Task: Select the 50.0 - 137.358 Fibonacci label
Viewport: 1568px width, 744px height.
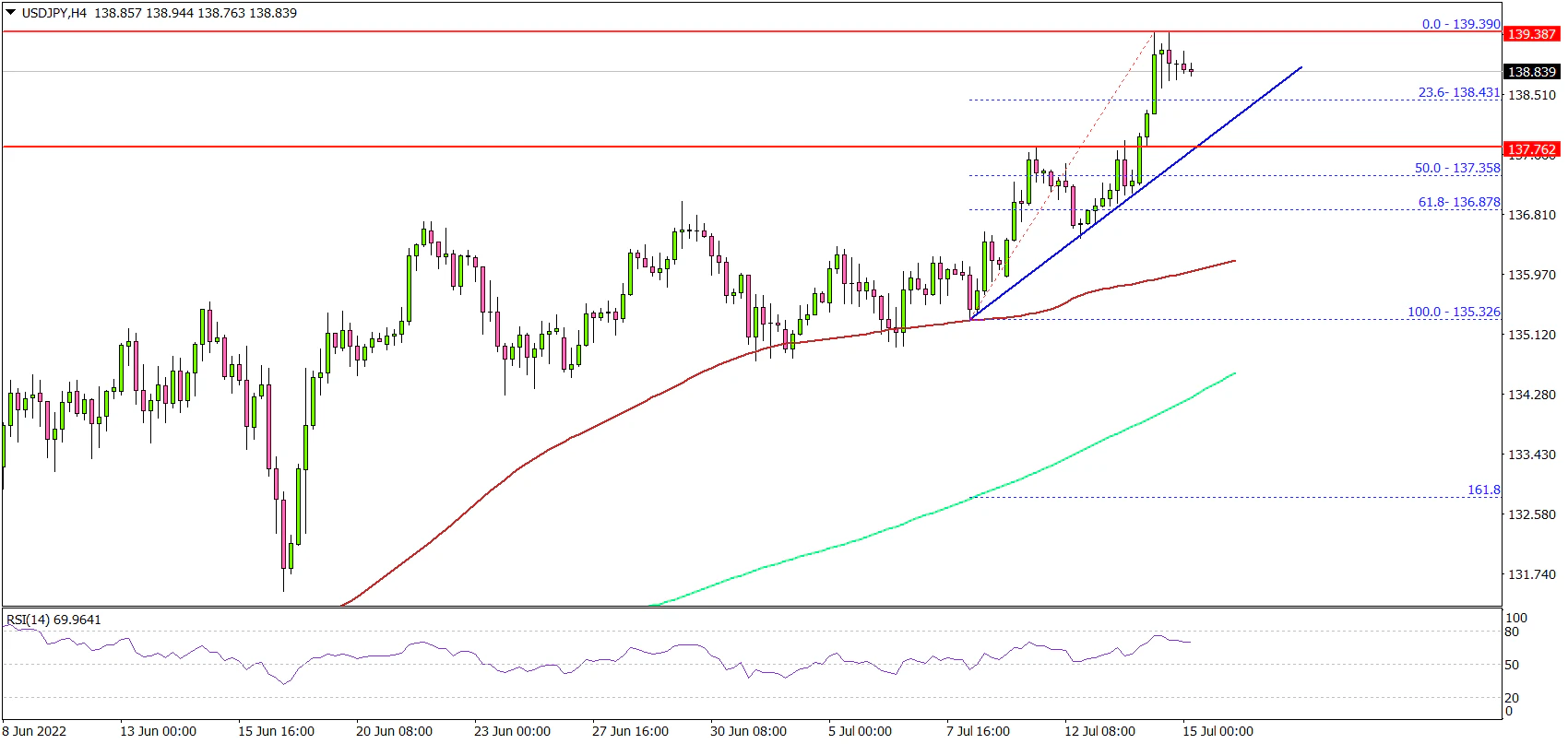Action: 1457,168
